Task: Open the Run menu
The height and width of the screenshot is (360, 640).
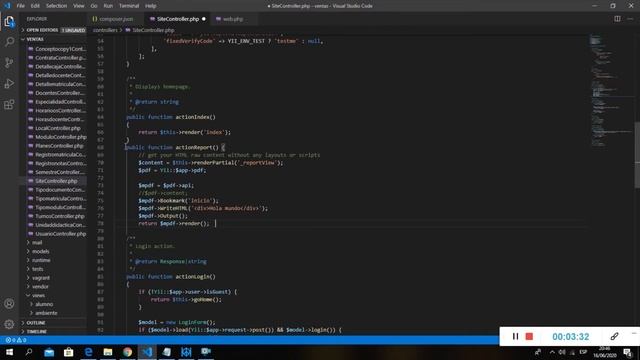Action: (108, 6)
